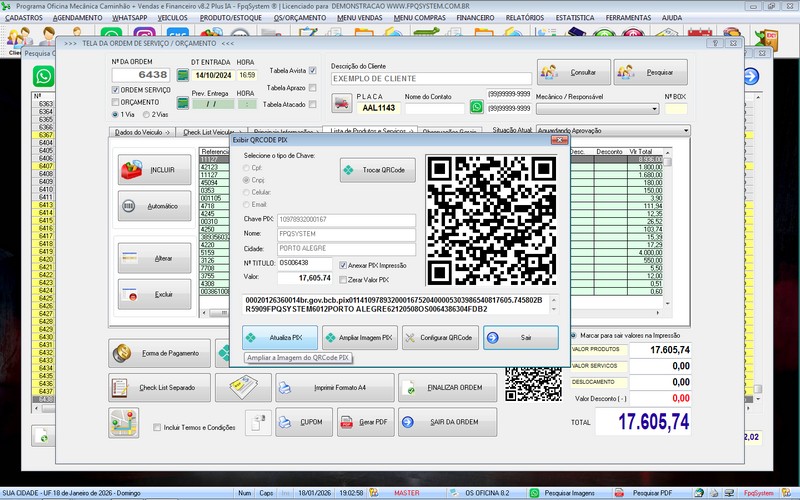Screen dimensions: 800x500
Task: Select the 2 Vias radio option
Action: (x=147, y=114)
